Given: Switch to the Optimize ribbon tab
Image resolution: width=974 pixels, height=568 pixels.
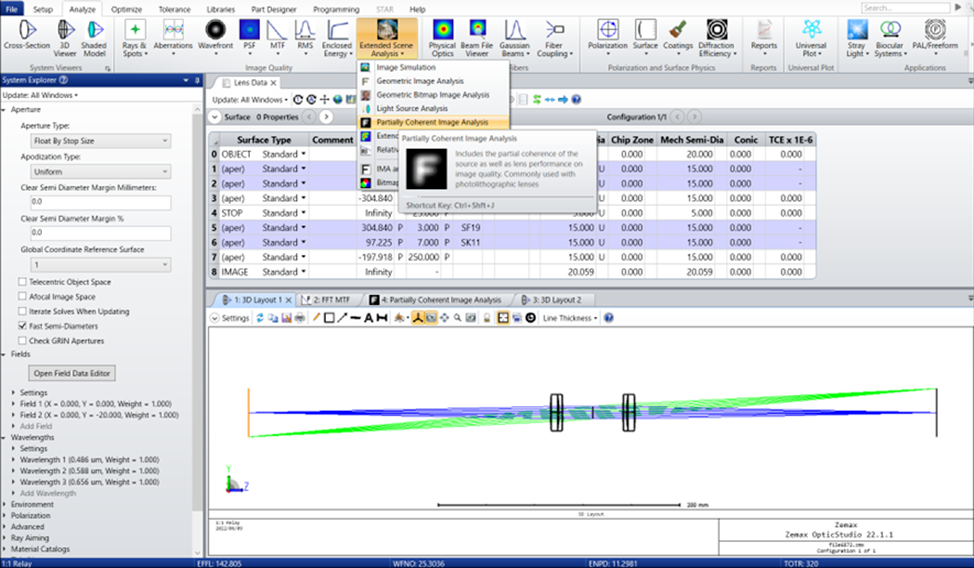Looking at the screenshot, I should click(x=126, y=9).
